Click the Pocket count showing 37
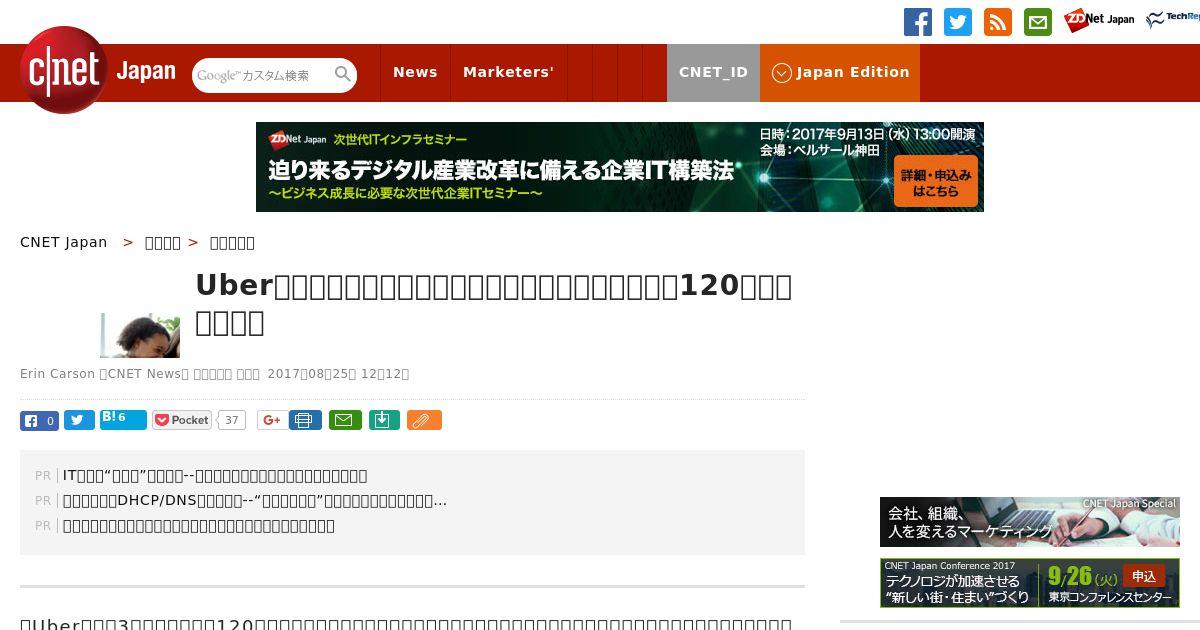This screenshot has height=630, width=1200. pos(232,420)
